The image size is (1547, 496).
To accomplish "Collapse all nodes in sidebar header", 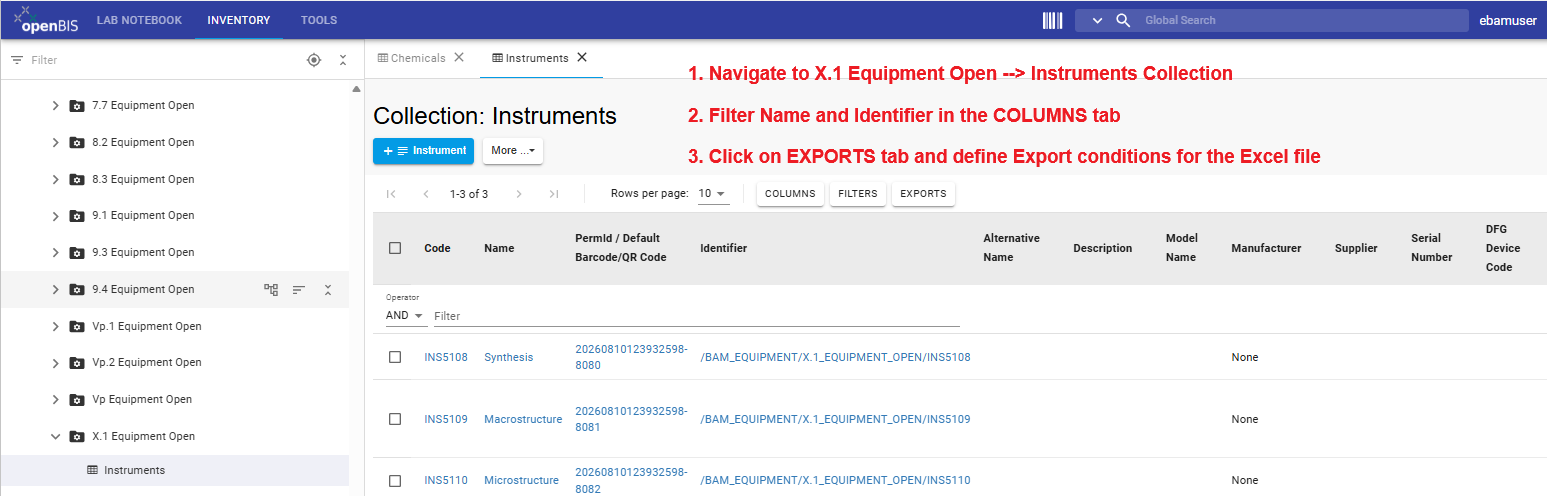I will (343, 60).
